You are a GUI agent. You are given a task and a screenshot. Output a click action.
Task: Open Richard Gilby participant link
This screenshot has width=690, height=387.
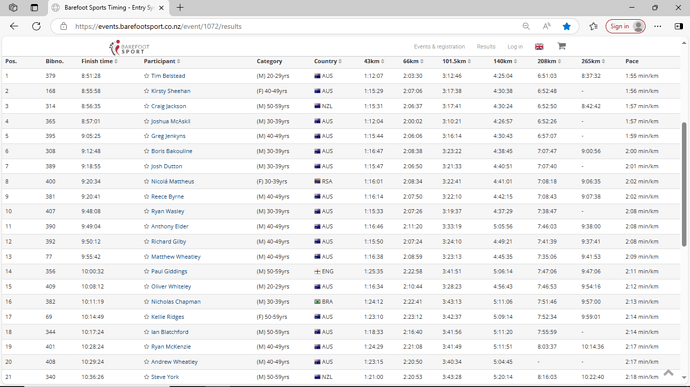point(169,242)
